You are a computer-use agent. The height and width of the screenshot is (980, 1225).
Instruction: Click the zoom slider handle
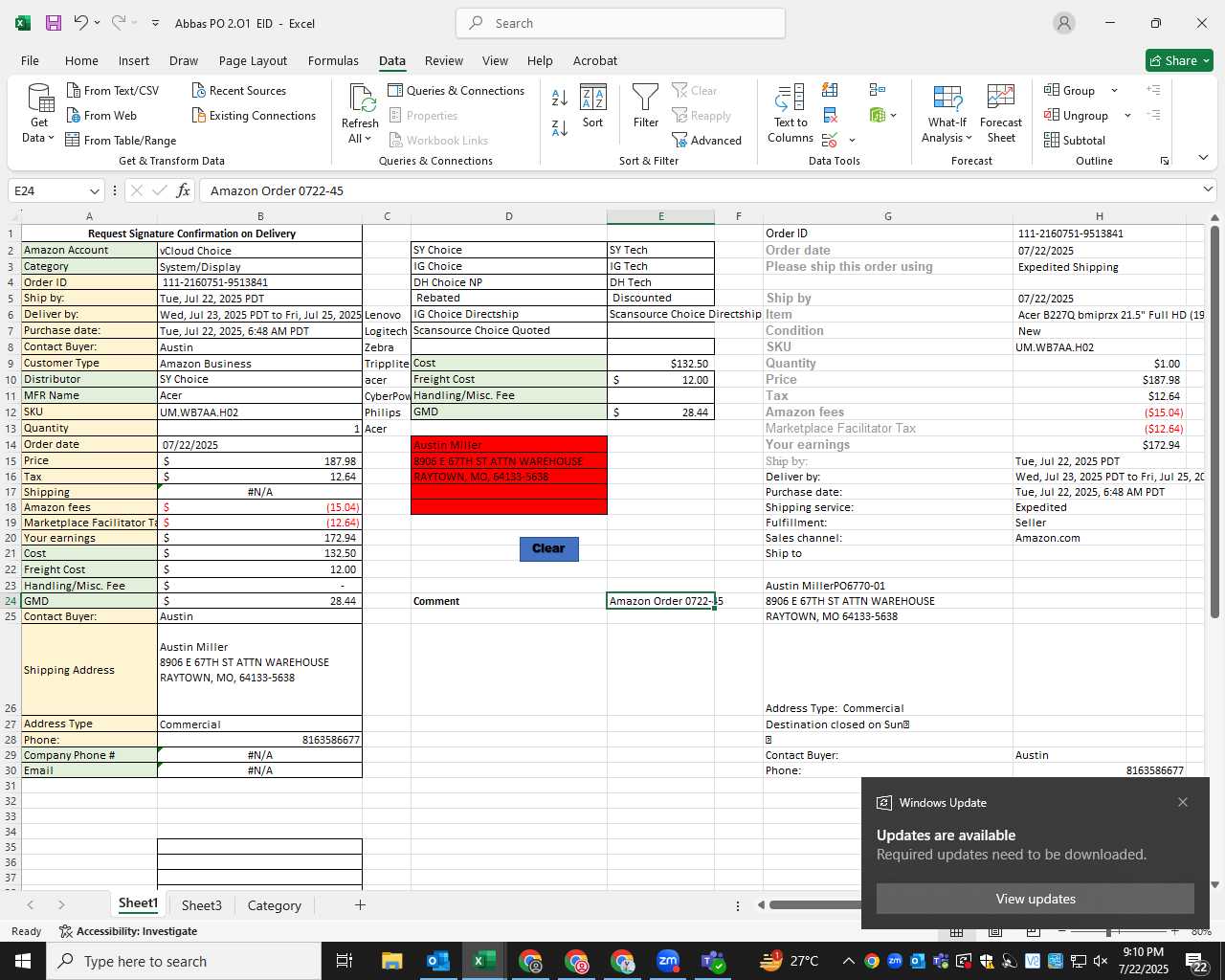pyautogui.click(x=1108, y=932)
